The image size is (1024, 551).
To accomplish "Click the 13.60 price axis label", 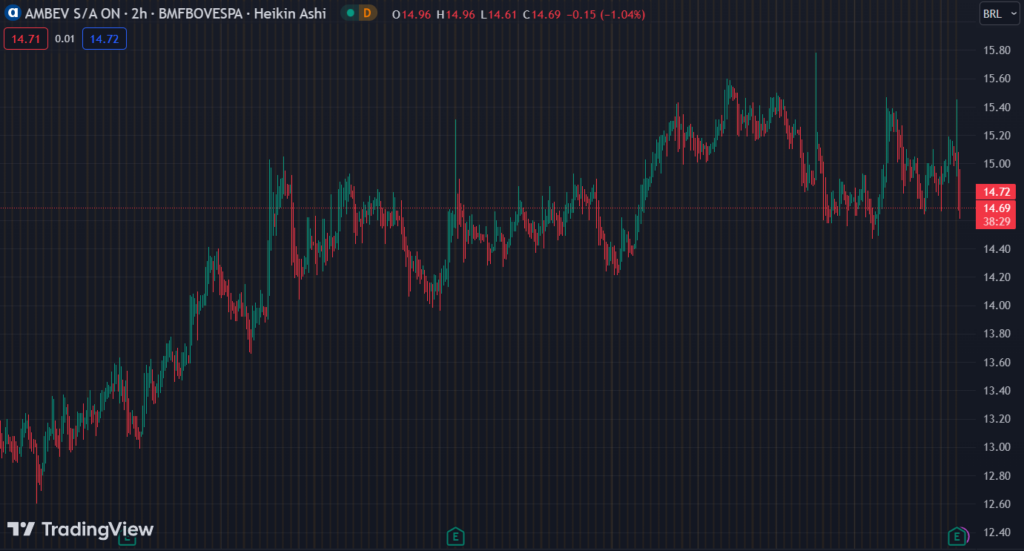I will point(997,362).
